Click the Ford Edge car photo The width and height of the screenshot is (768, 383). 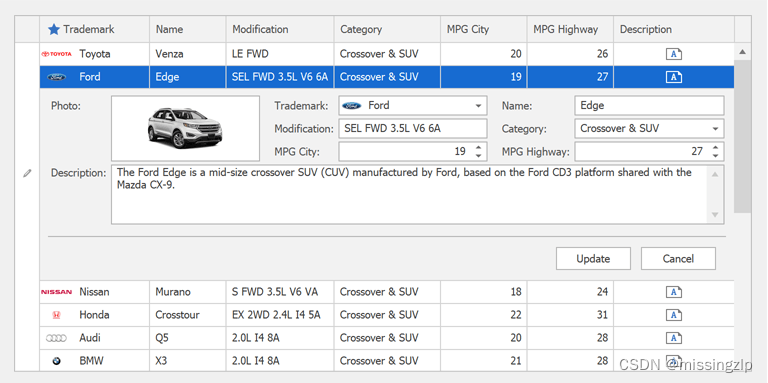pos(185,128)
